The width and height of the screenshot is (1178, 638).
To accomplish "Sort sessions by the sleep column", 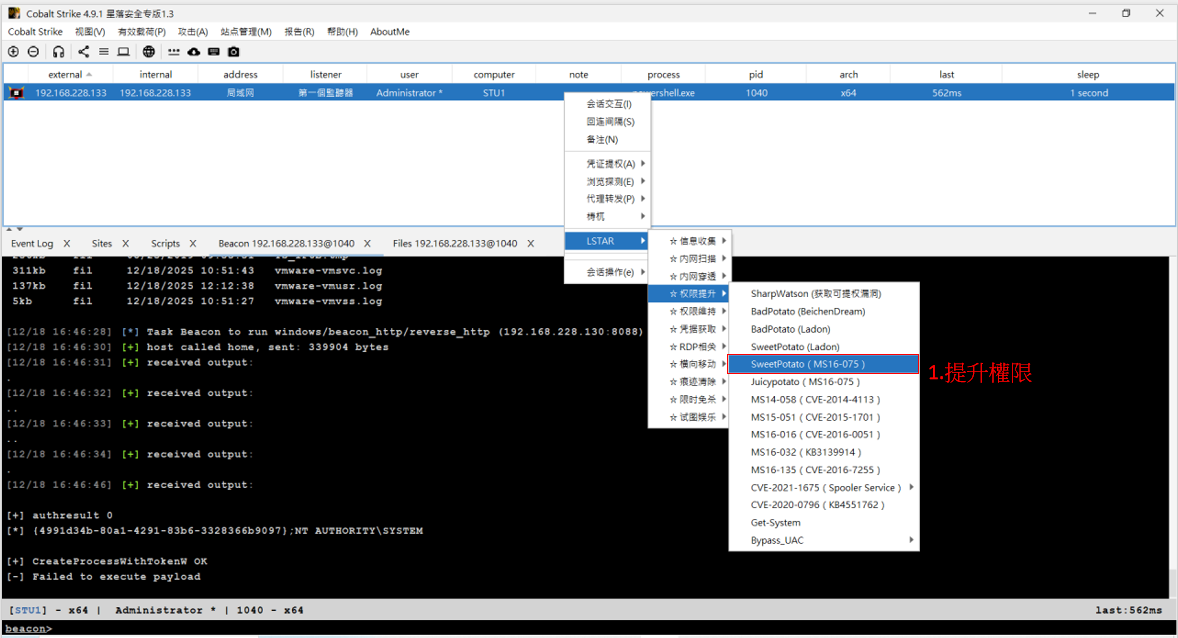I will pyautogui.click(x=1088, y=74).
